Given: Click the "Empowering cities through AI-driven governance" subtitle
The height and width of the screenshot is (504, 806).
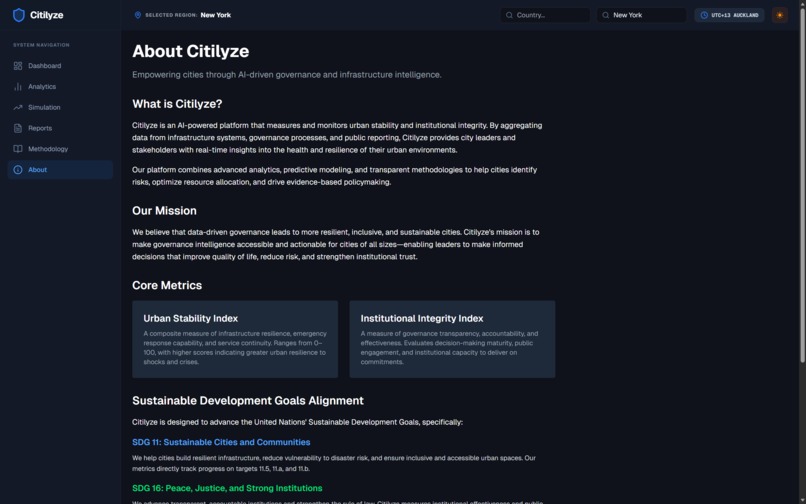Looking at the screenshot, I should point(287,75).
